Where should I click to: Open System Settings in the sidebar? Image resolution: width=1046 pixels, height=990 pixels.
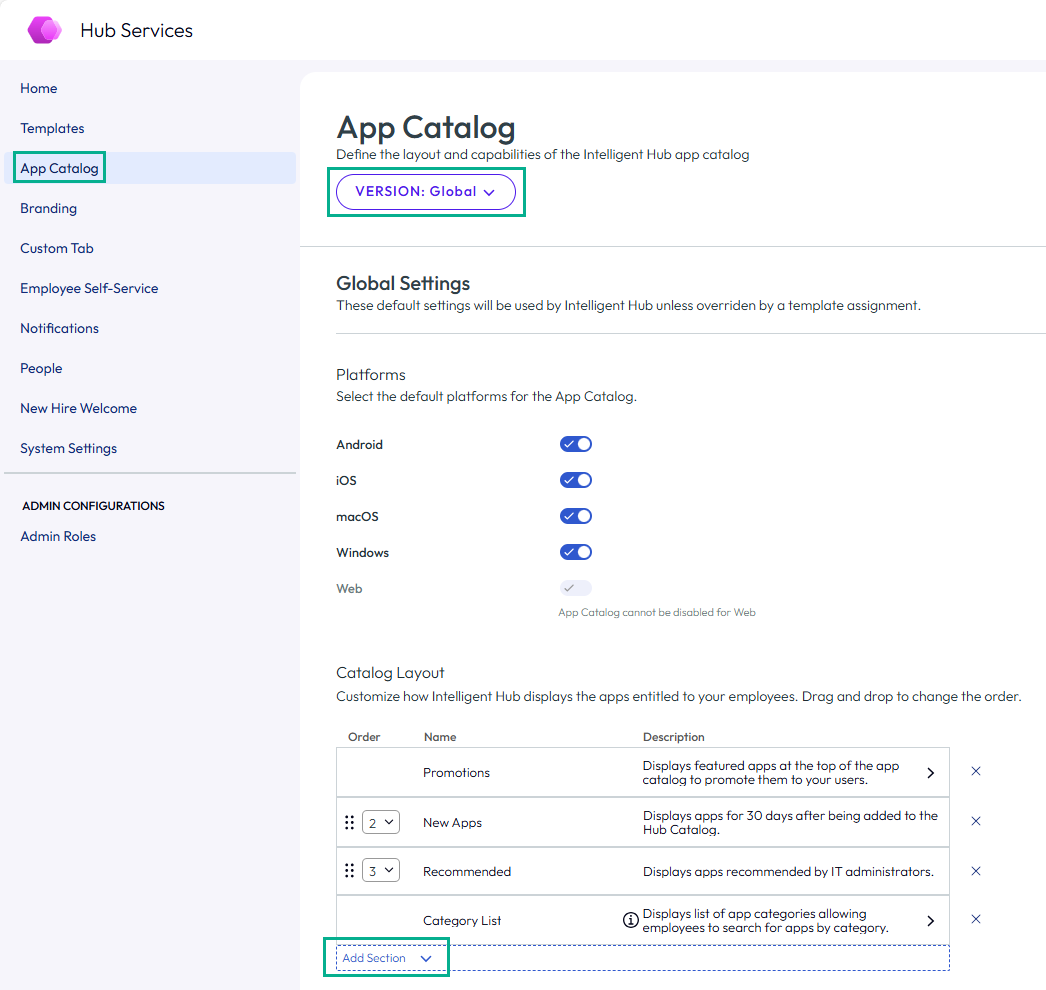click(x=69, y=448)
